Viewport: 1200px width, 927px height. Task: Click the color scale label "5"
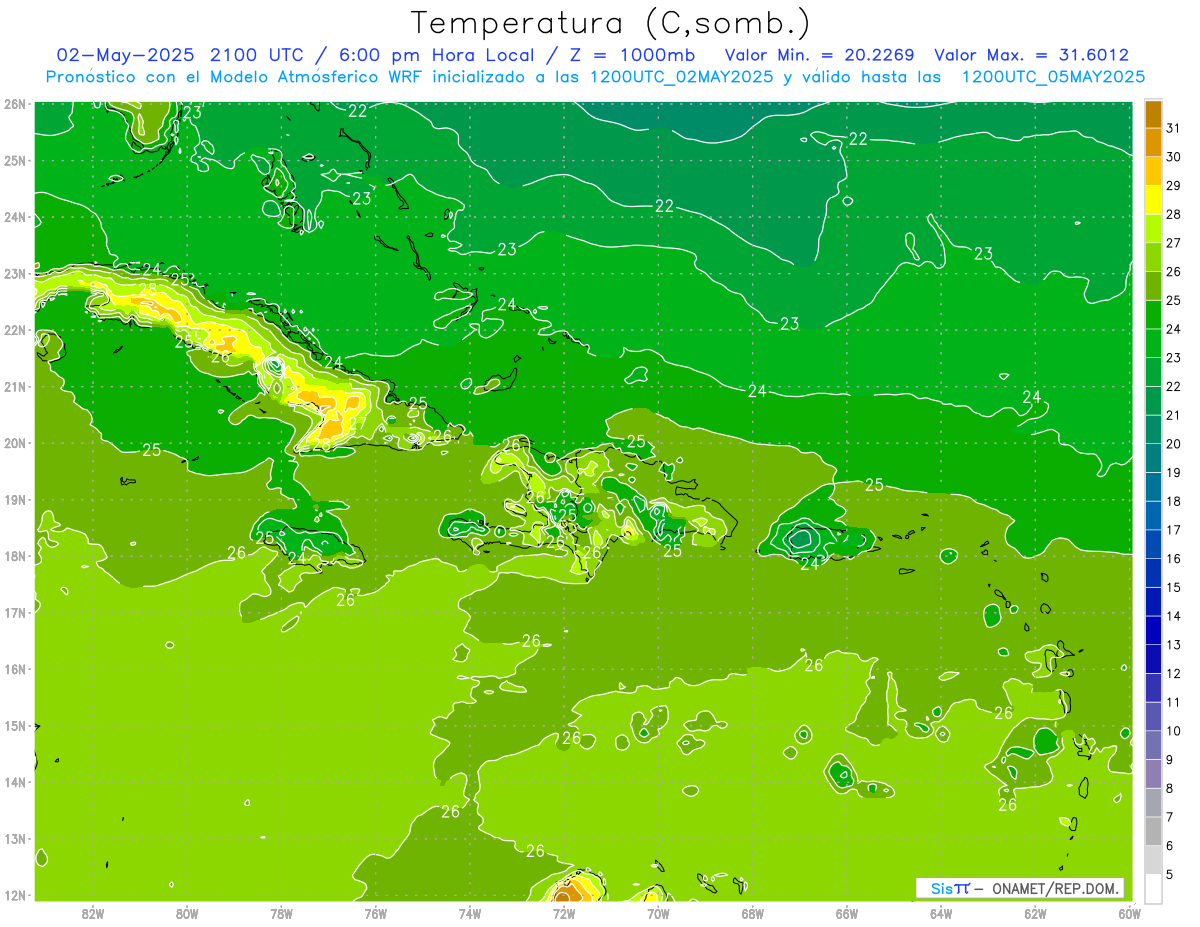pos(1169,874)
